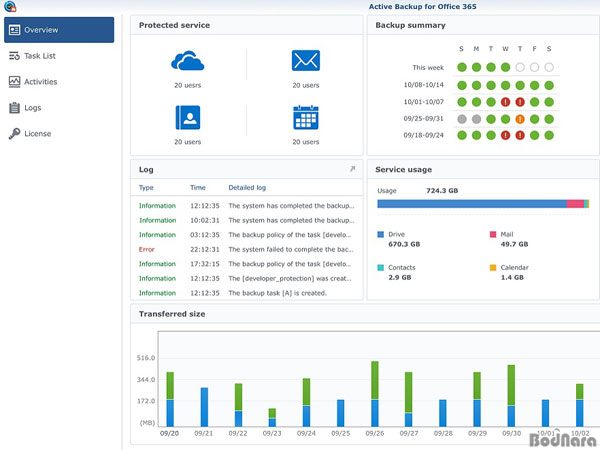Click This week Wednesday green status dot
Image resolution: width=600 pixels, height=450 pixels.
point(505,67)
